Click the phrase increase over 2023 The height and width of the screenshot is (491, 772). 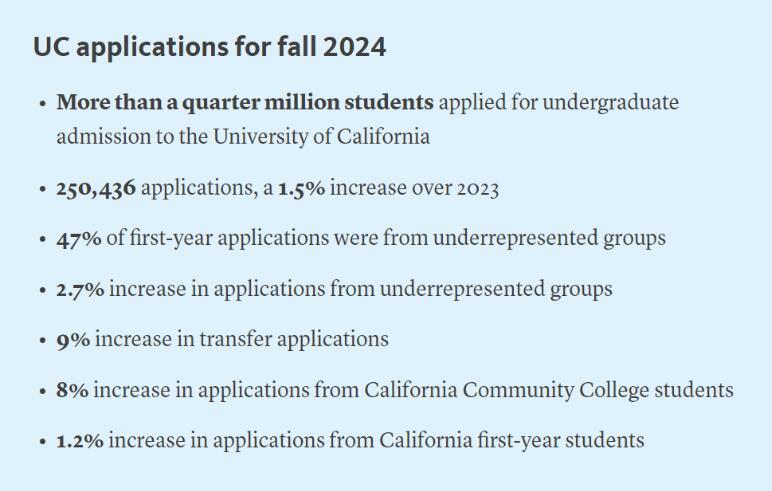point(415,189)
